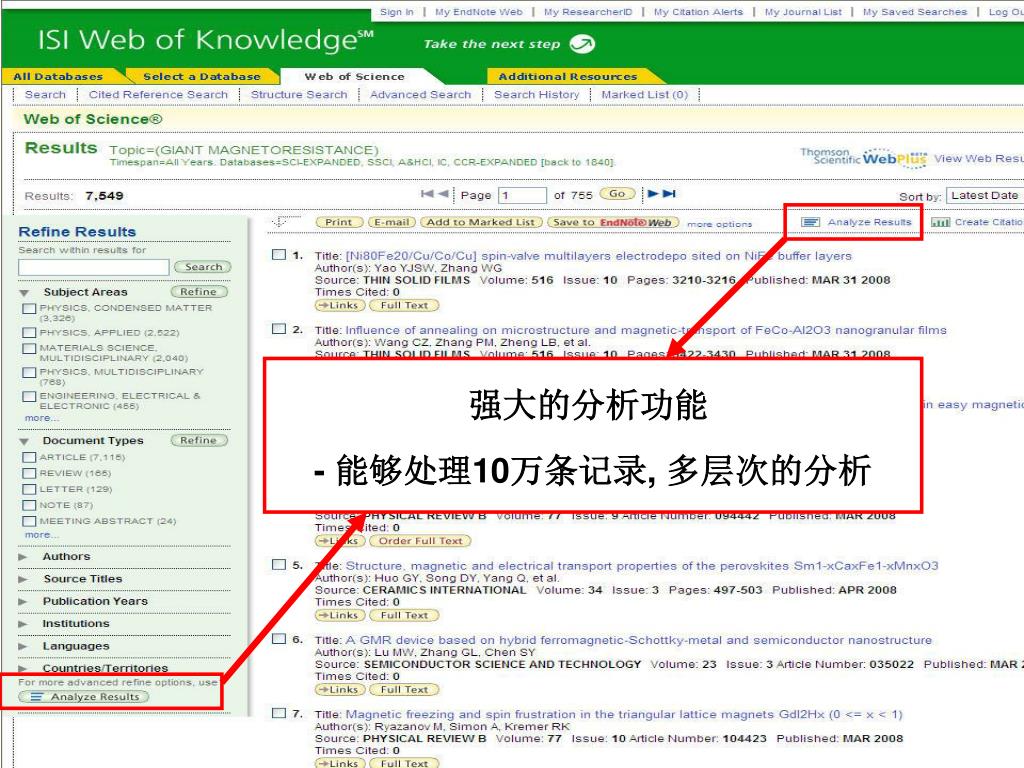Click Add to Marked List
This screenshot has height=768, width=1024.
pos(481,222)
